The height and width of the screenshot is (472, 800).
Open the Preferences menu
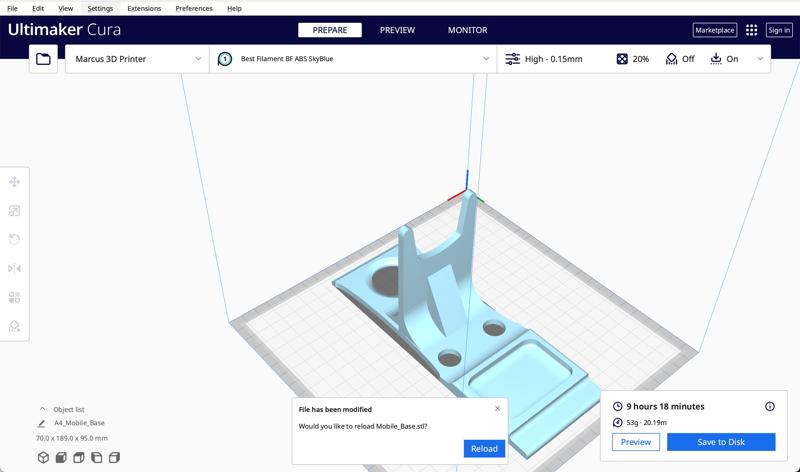coord(194,8)
